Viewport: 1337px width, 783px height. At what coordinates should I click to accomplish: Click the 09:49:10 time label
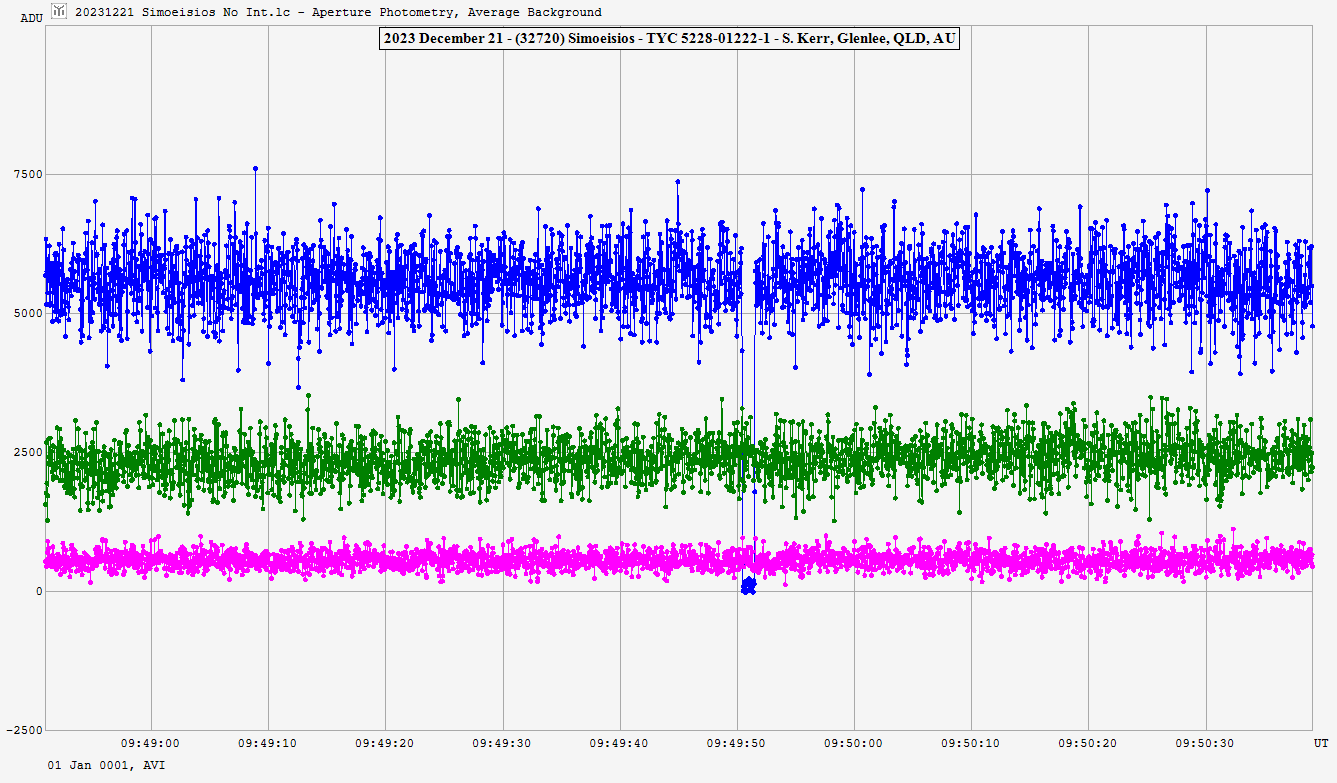268,743
